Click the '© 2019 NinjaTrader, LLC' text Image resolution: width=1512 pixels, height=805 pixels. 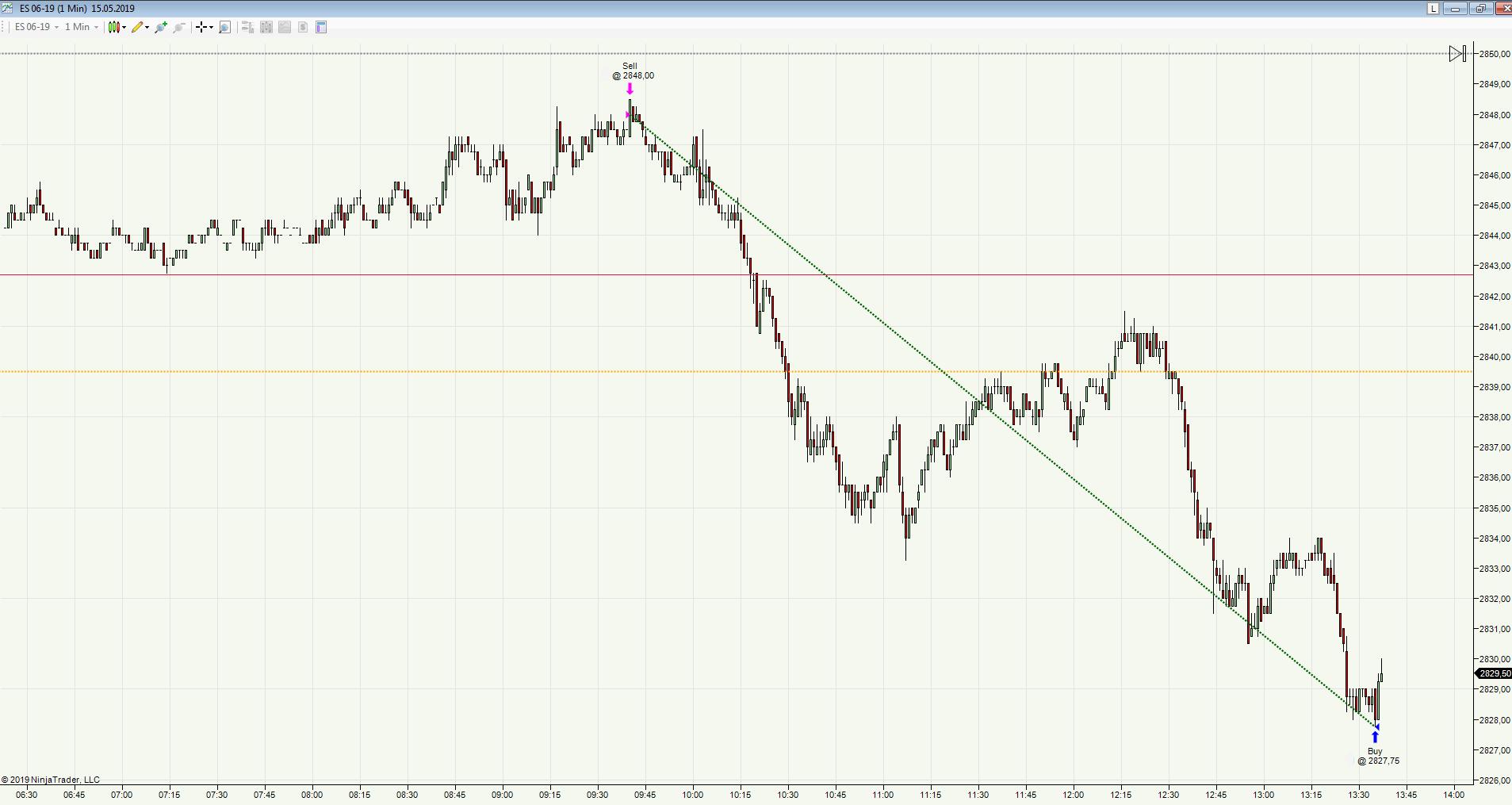pos(51,780)
